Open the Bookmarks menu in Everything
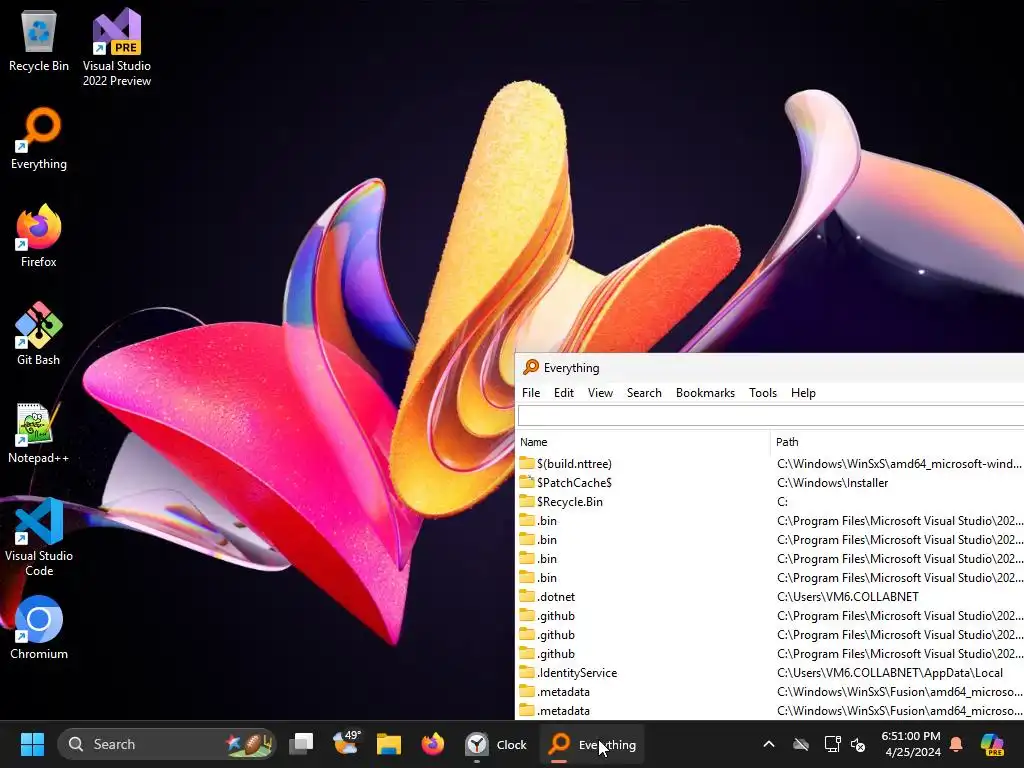1024x768 pixels. pyautogui.click(x=705, y=392)
